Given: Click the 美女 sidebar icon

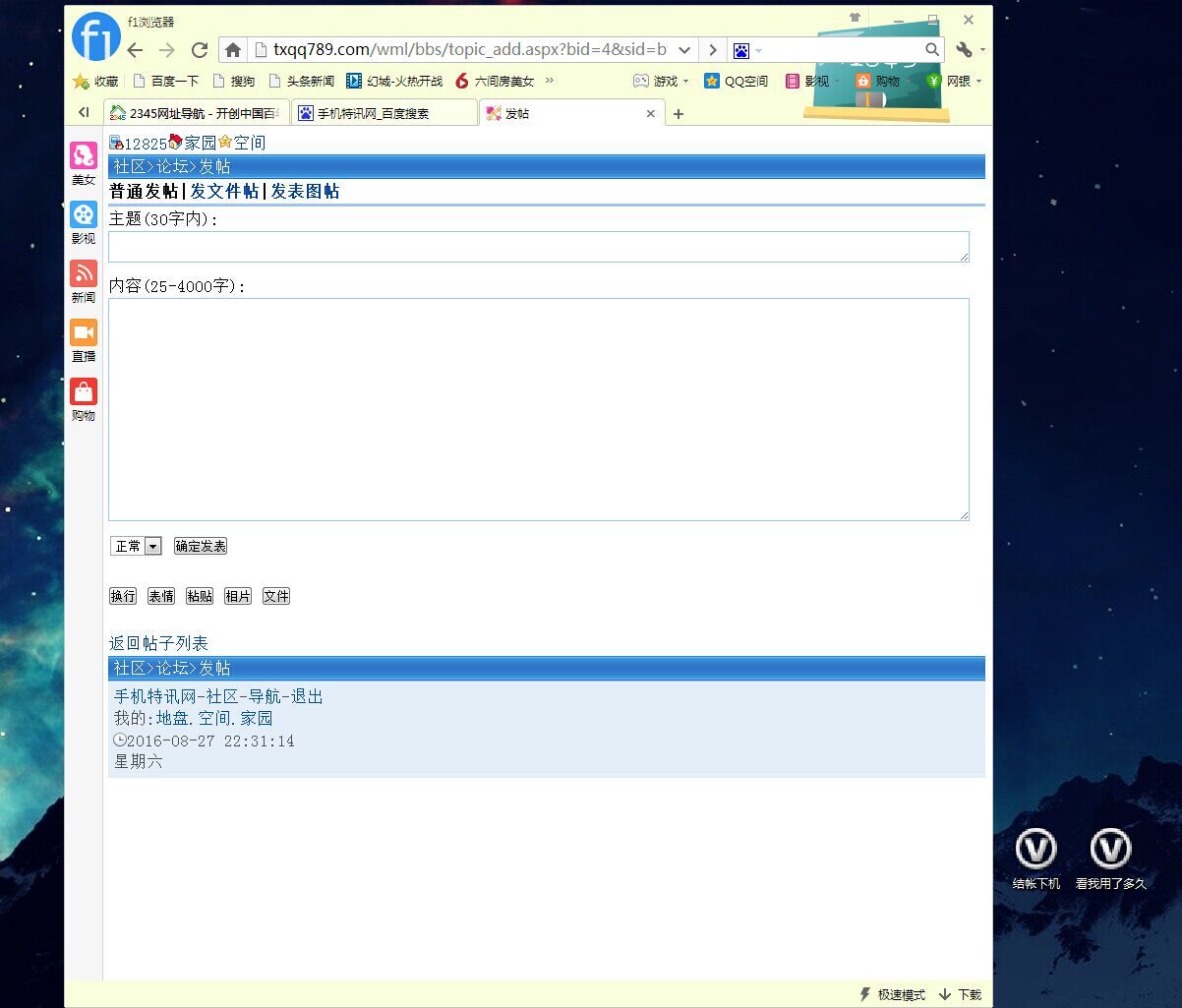Looking at the screenshot, I should 84,156.
